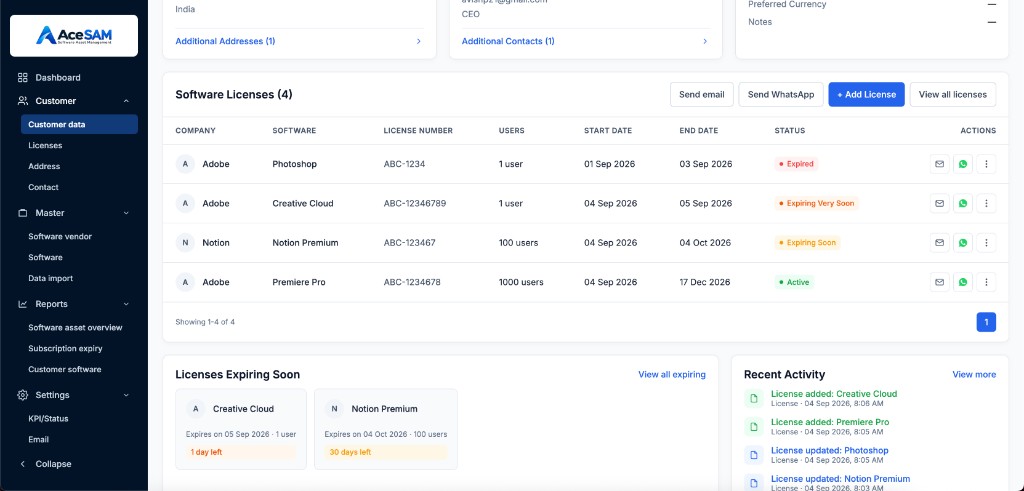Expand Additional Addresses chevron arrow
The height and width of the screenshot is (491, 1024).
coord(419,41)
